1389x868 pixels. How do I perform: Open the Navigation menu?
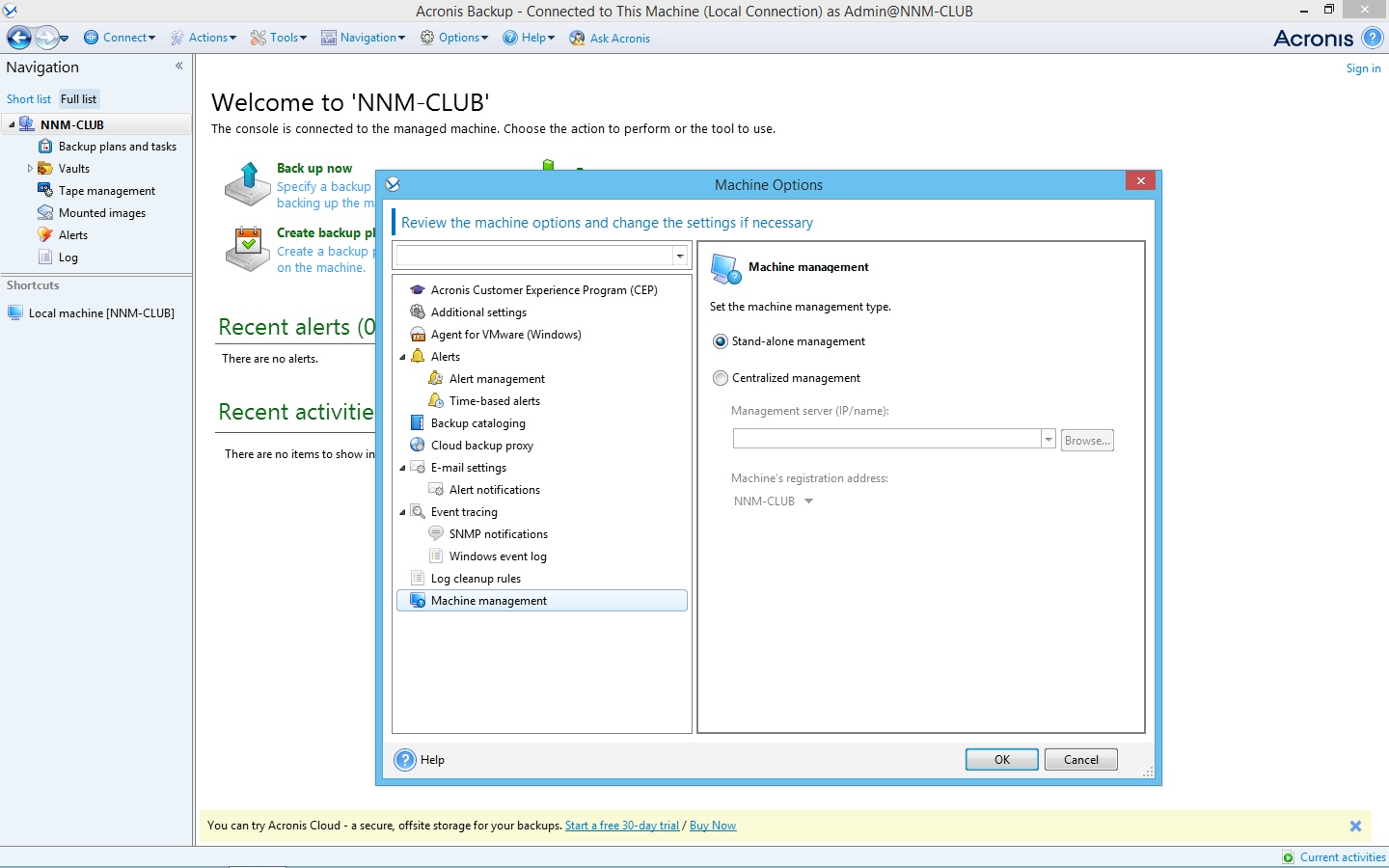(x=364, y=38)
